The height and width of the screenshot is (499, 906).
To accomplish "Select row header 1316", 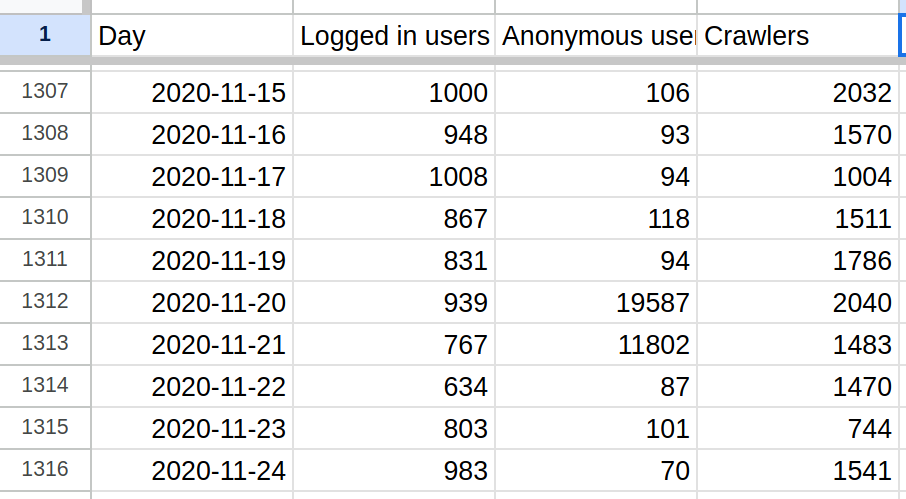I will click(45, 470).
